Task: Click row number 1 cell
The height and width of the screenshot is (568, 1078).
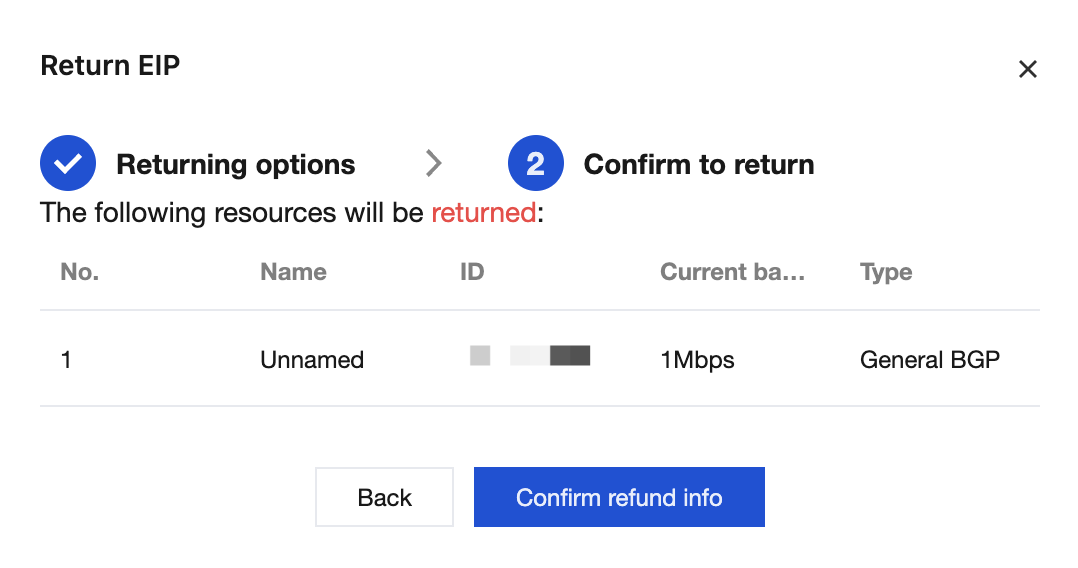Action: click(66, 360)
